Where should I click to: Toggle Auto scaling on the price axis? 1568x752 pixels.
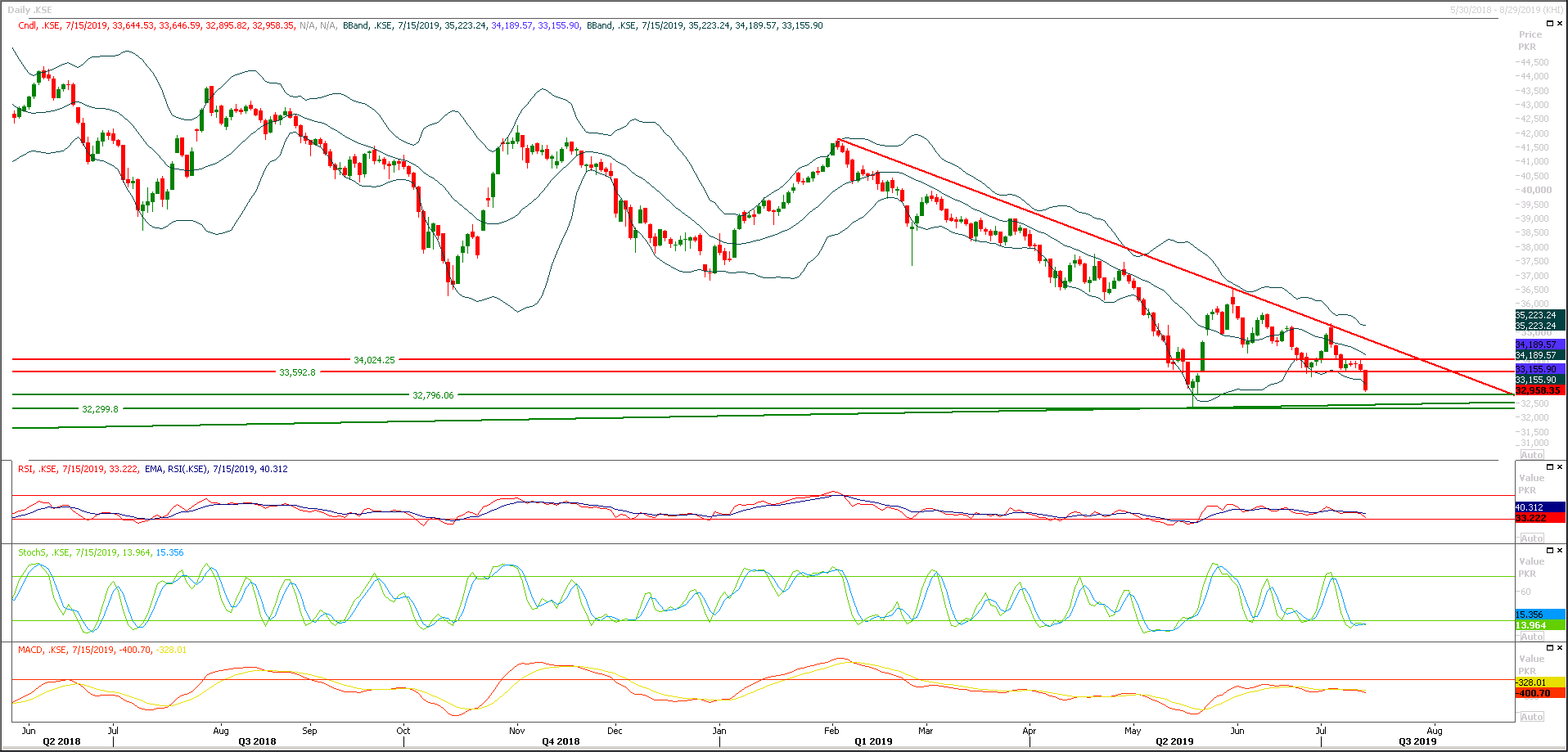tap(1532, 455)
